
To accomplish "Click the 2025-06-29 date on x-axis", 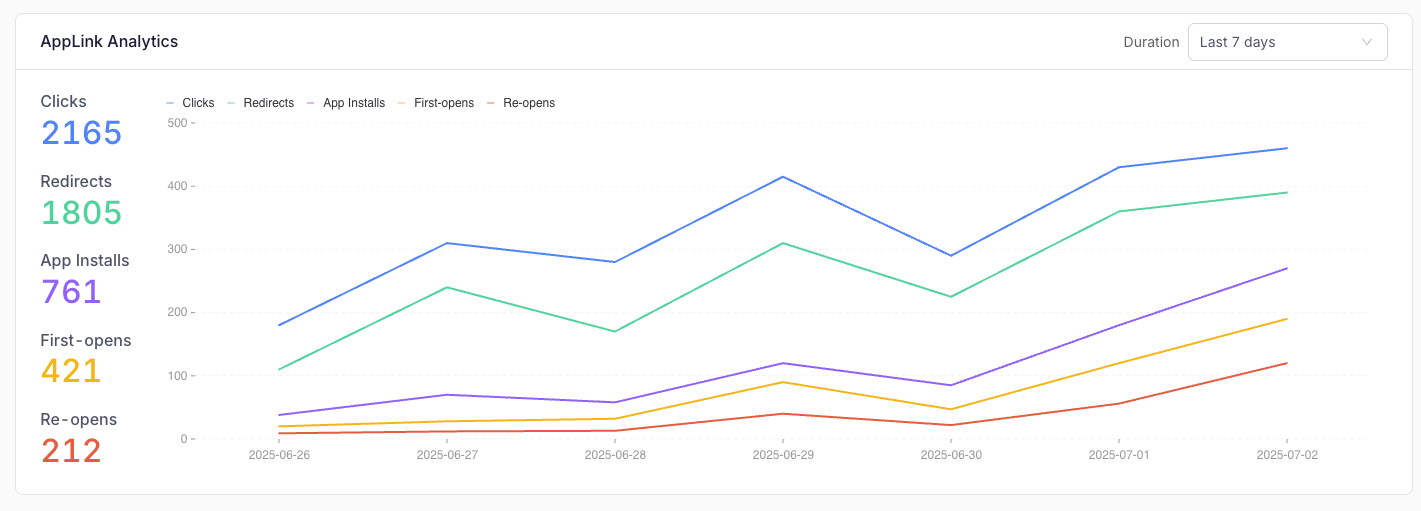I will tap(783, 455).
